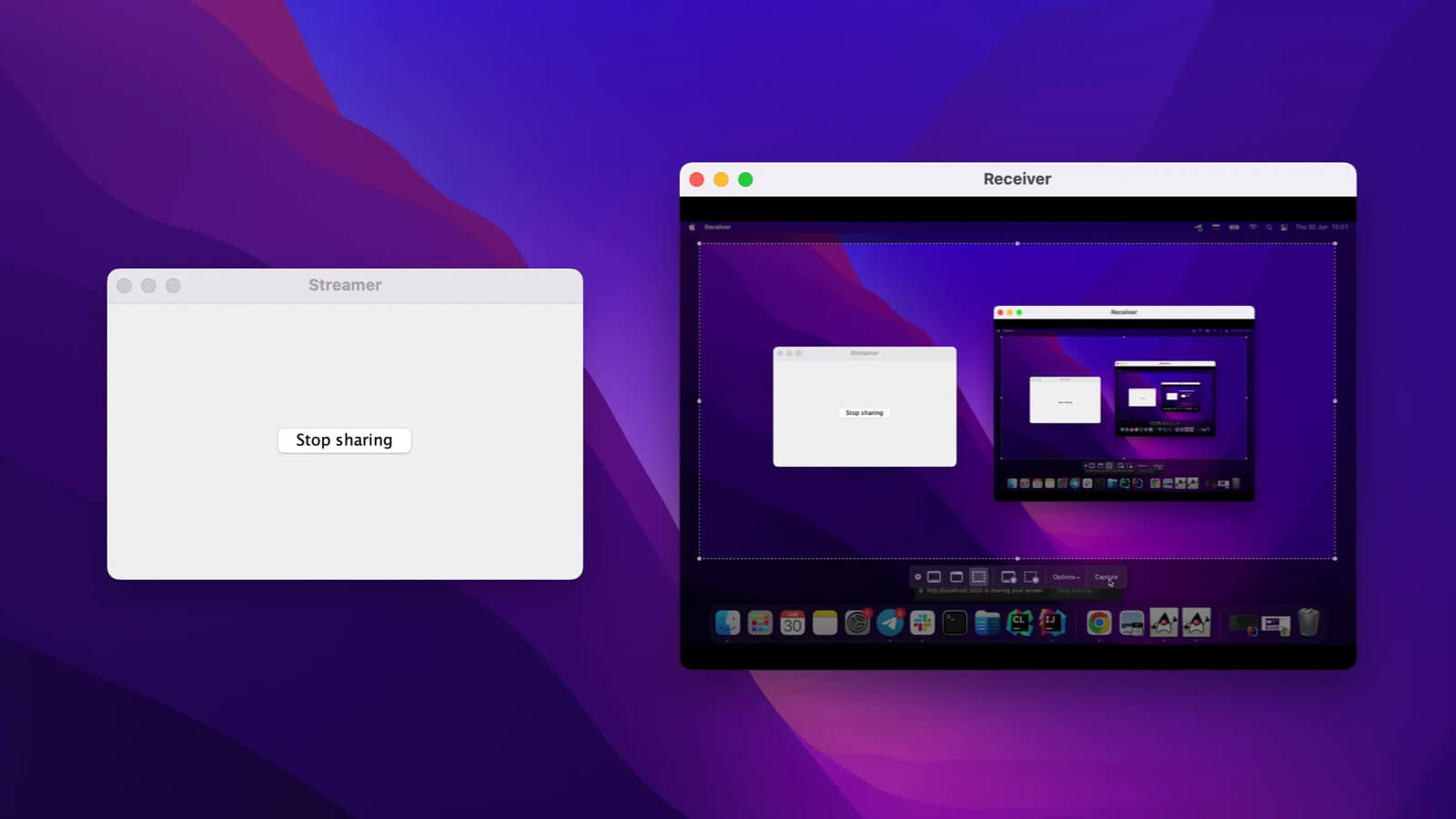Image resolution: width=1456 pixels, height=819 pixels.
Task: Choose Capture Selected Portion mode icon
Action: [x=978, y=577]
